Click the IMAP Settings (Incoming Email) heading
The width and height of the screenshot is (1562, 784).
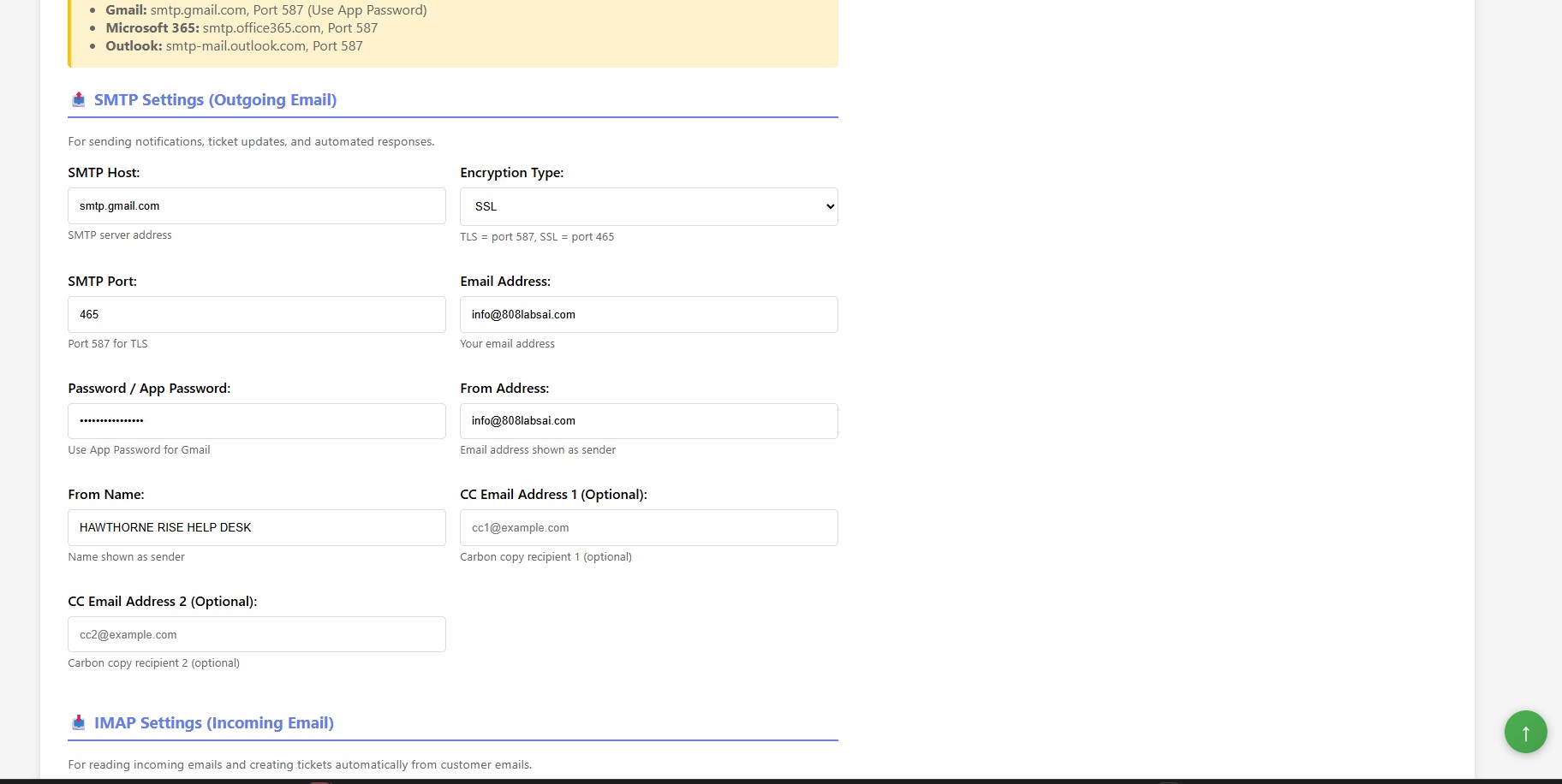(212, 722)
